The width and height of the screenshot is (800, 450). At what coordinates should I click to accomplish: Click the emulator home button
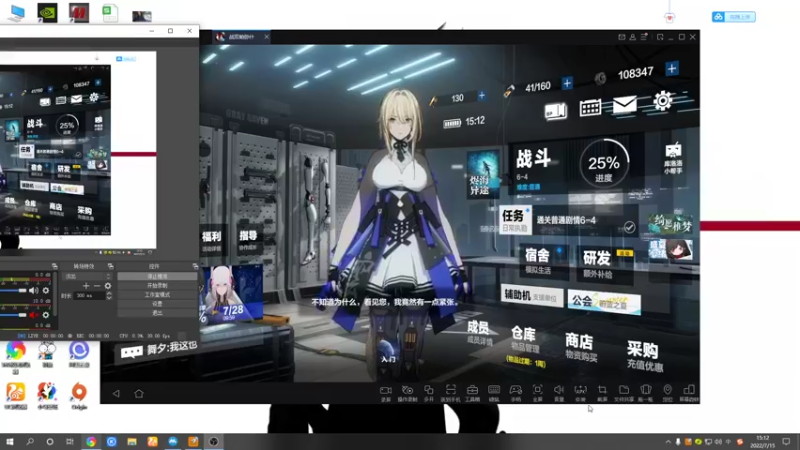139,393
